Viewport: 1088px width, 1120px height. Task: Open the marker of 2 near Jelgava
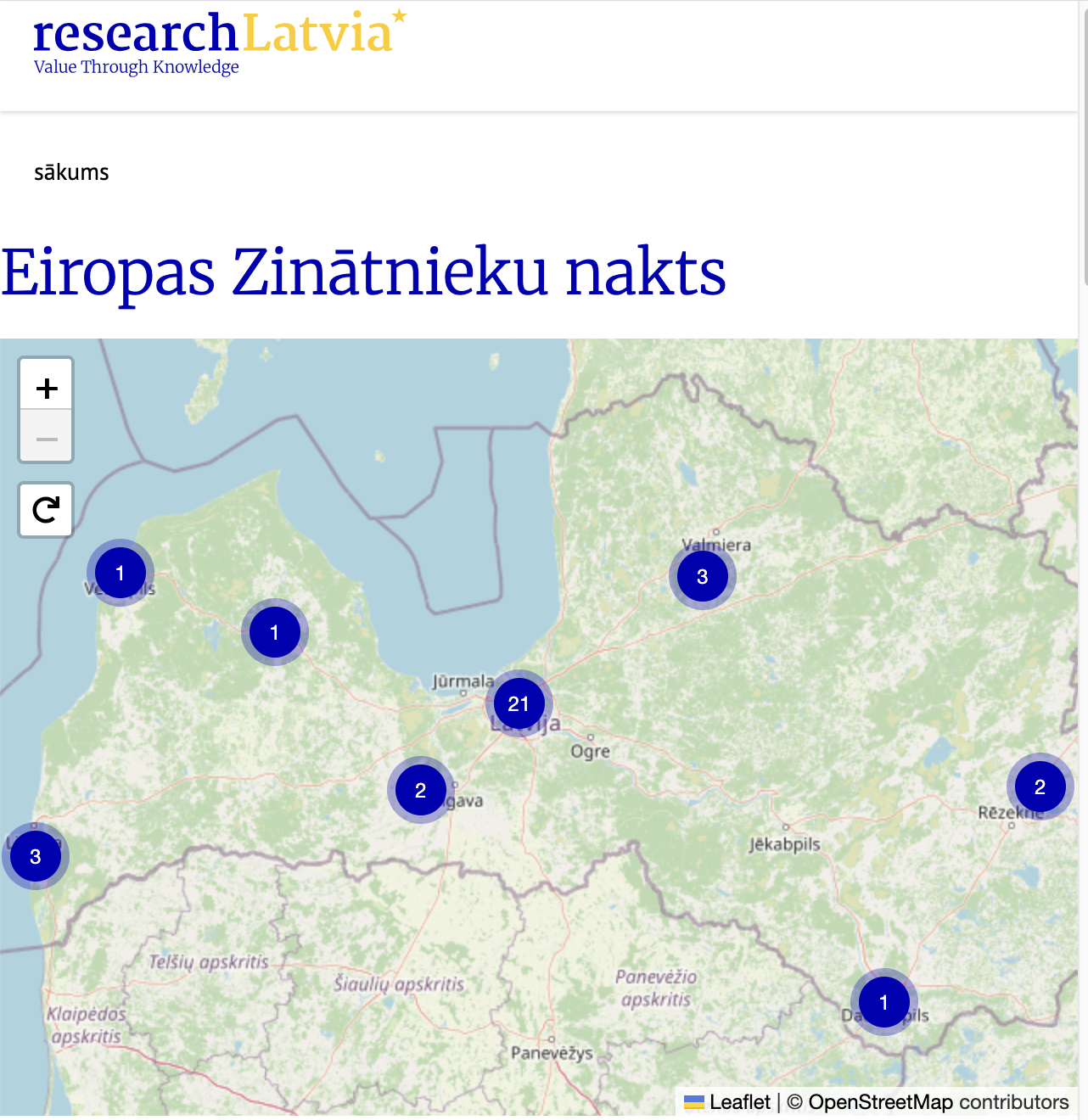click(x=420, y=790)
